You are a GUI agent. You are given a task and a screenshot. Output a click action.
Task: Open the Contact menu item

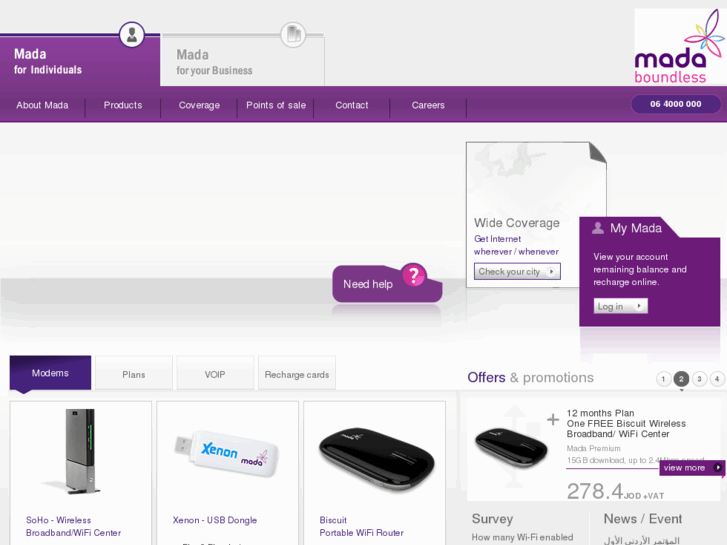pos(352,105)
